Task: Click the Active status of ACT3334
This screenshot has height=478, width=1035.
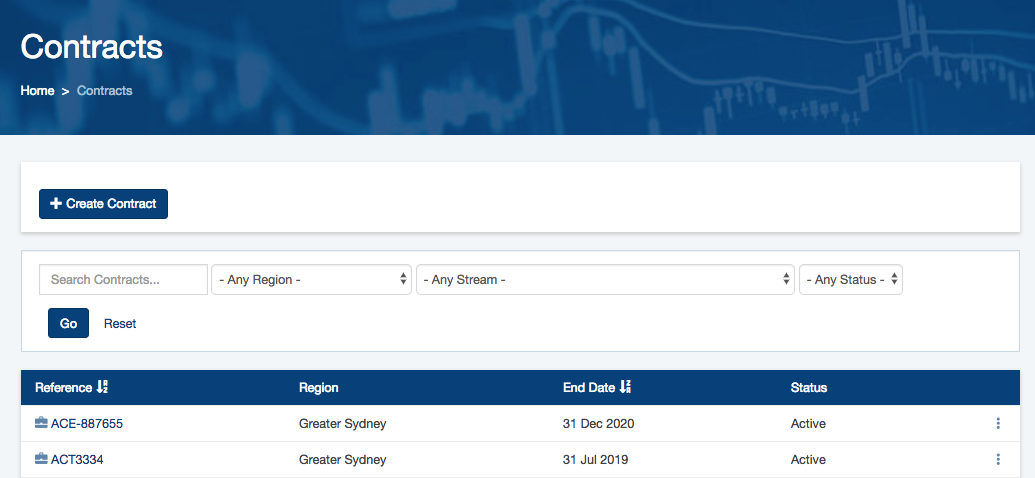Action: [x=808, y=459]
